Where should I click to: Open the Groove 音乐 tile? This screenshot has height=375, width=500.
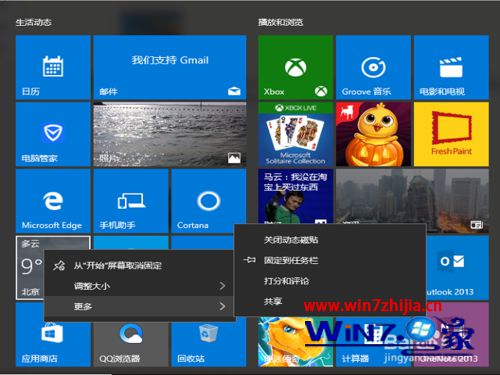point(373,67)
